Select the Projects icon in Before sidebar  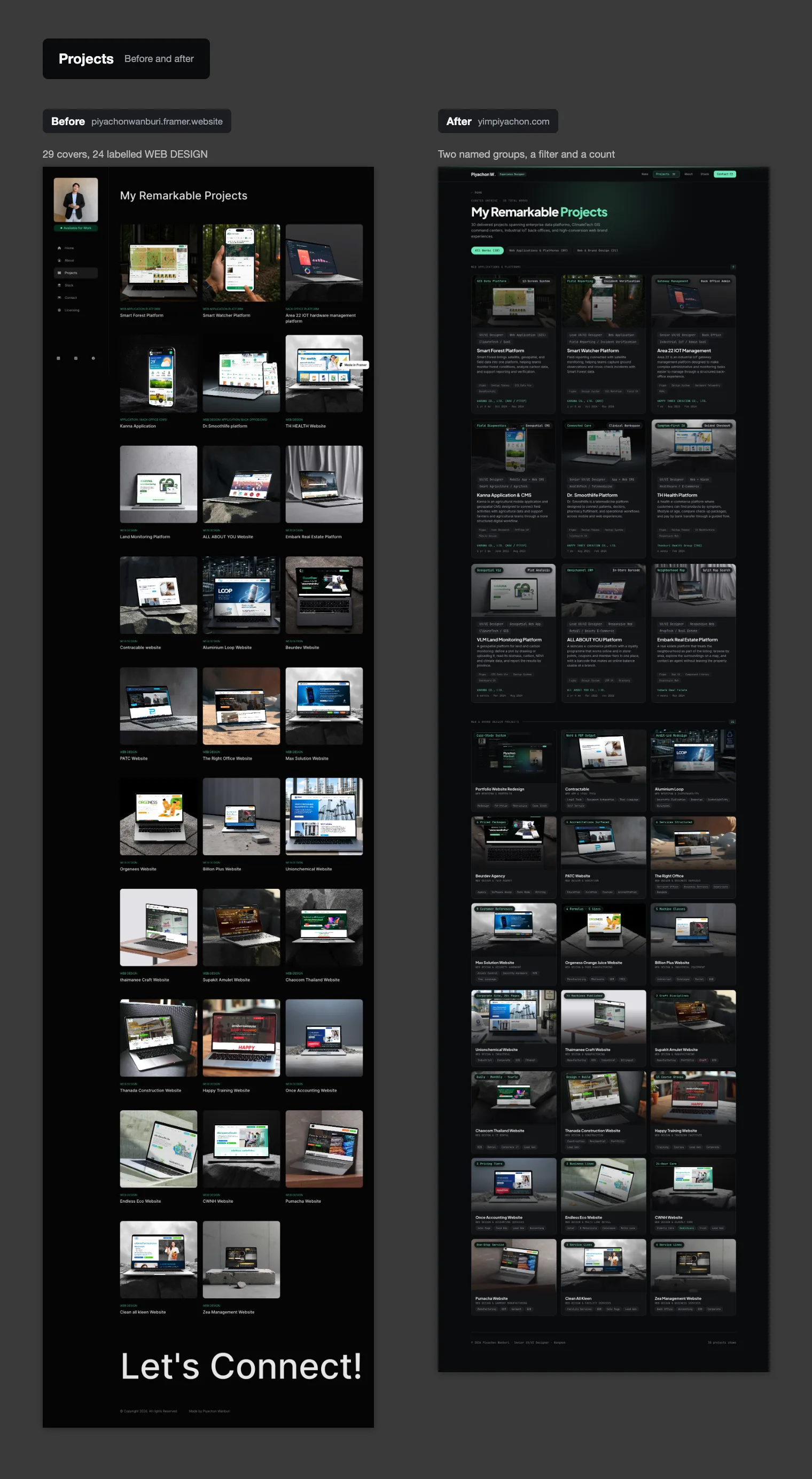[59, 273]
